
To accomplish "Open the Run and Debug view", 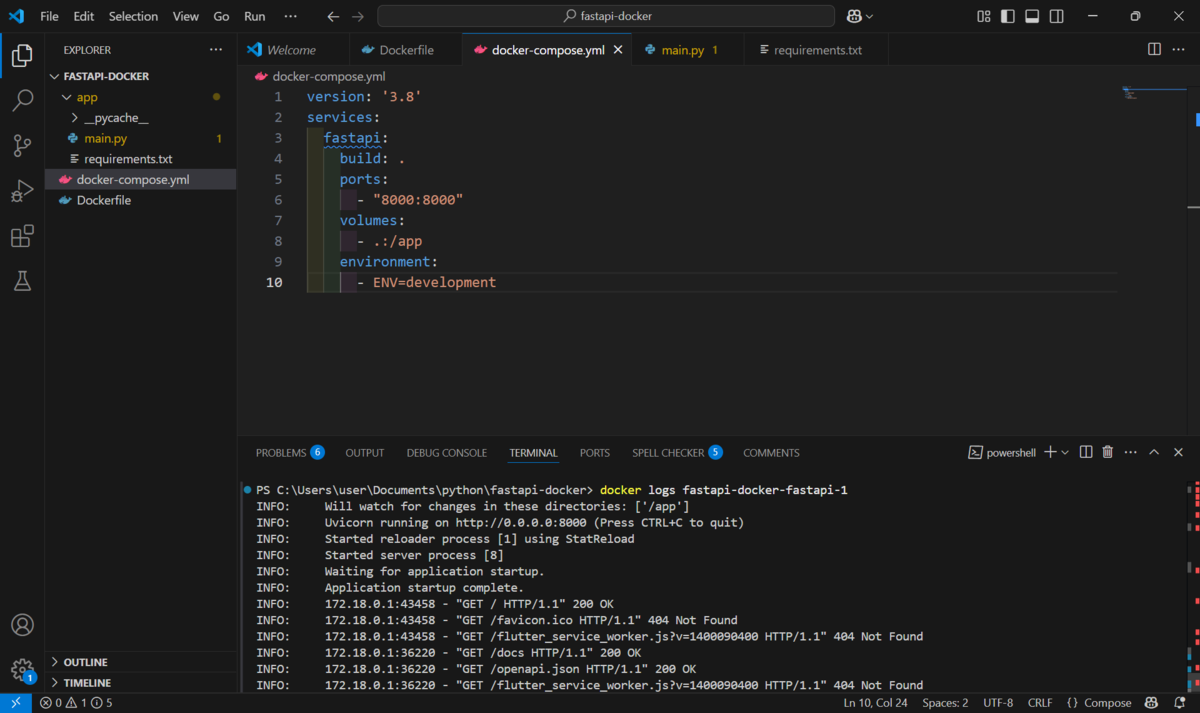I will (x=22, y=191).
